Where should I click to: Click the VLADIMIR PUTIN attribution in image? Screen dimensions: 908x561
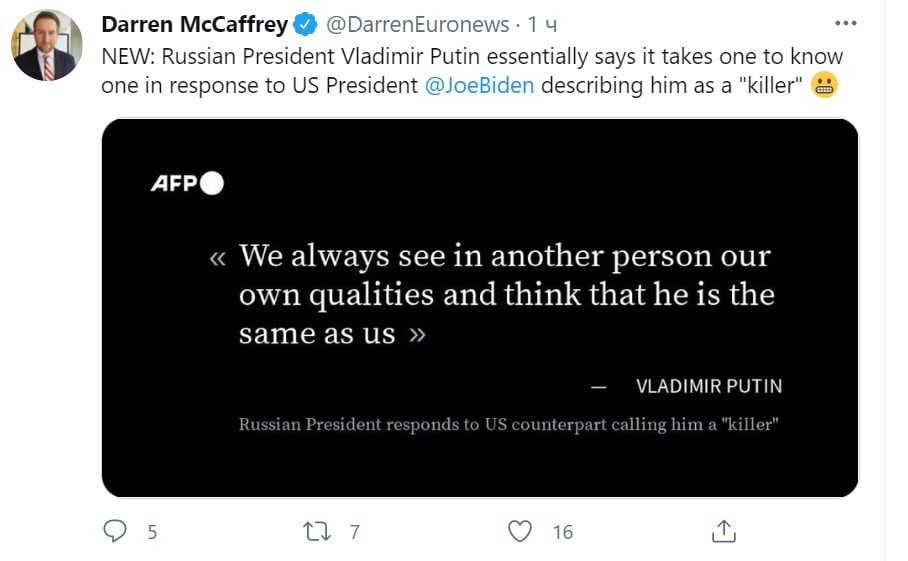pos(708,386)
